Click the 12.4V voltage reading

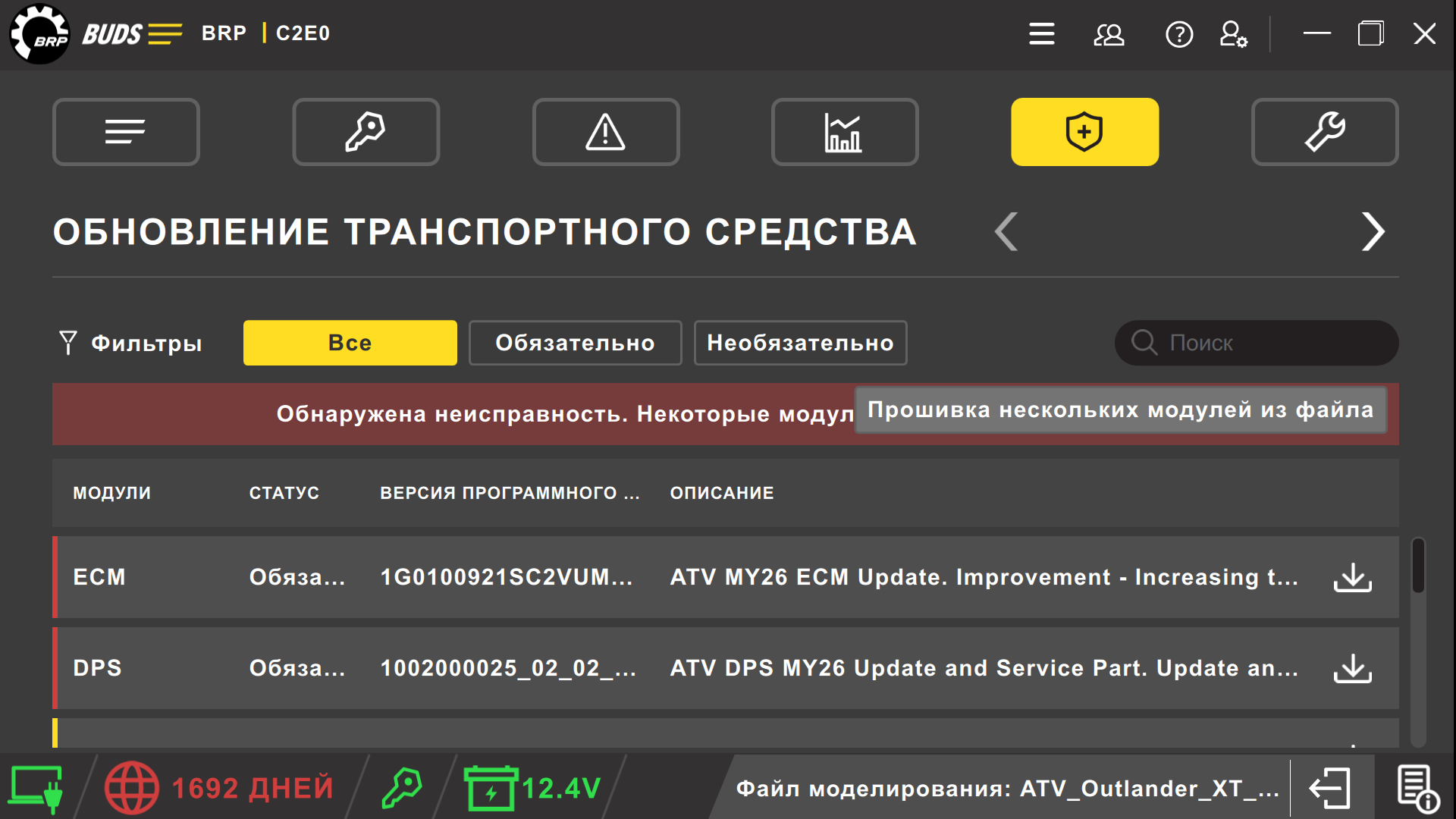(x=561, y=789)
